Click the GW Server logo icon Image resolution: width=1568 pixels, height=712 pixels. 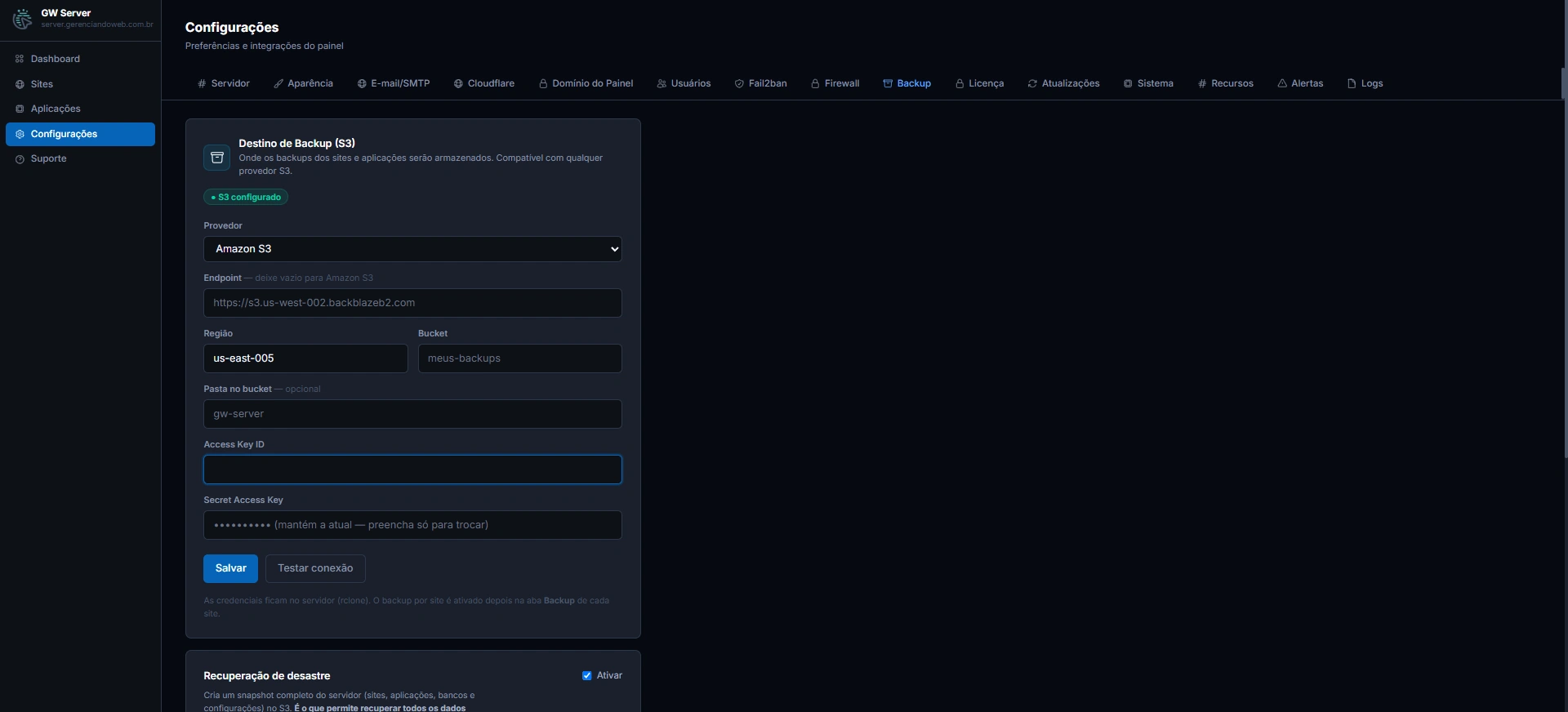pos(22,19)
